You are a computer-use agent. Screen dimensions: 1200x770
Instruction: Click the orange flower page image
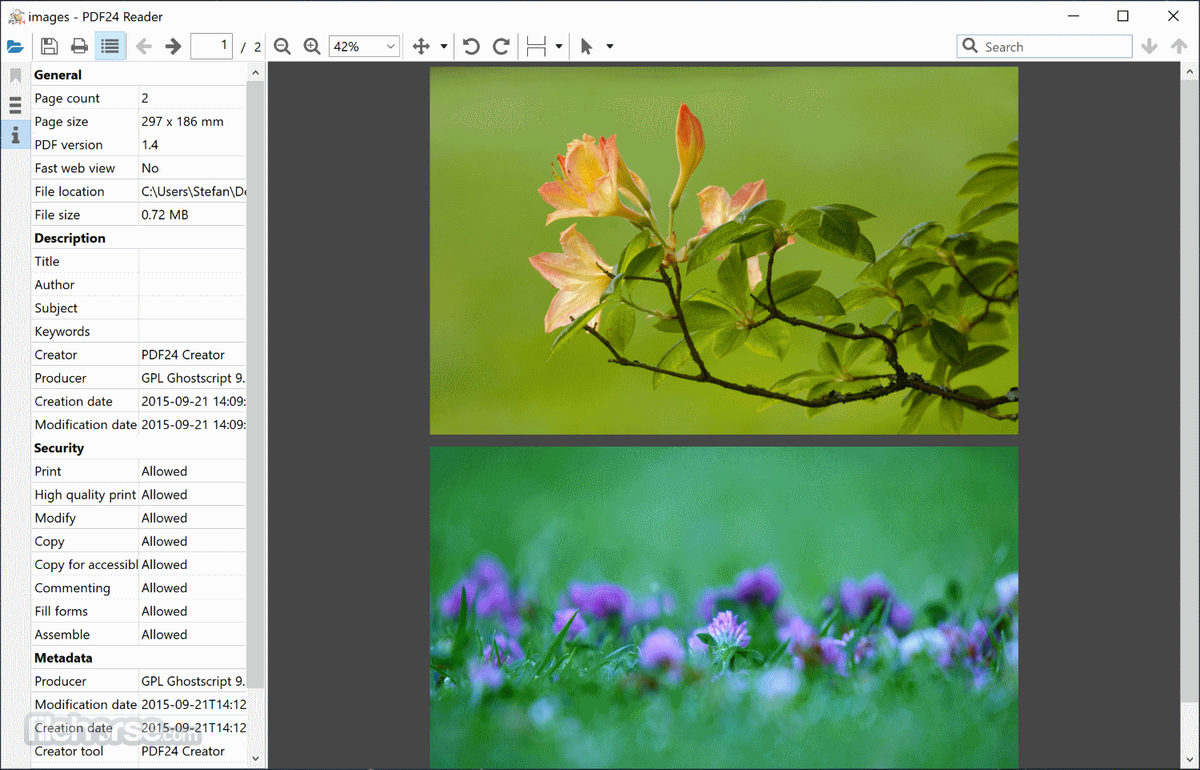pos(724,251)
